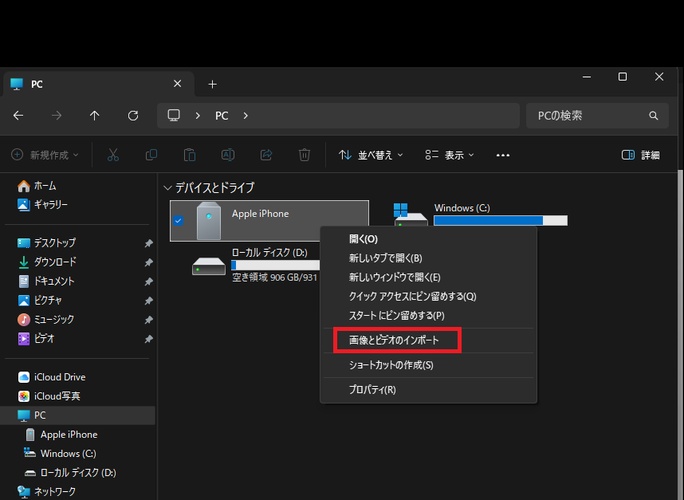Select iCloud Drive in the sidebar

60,377
